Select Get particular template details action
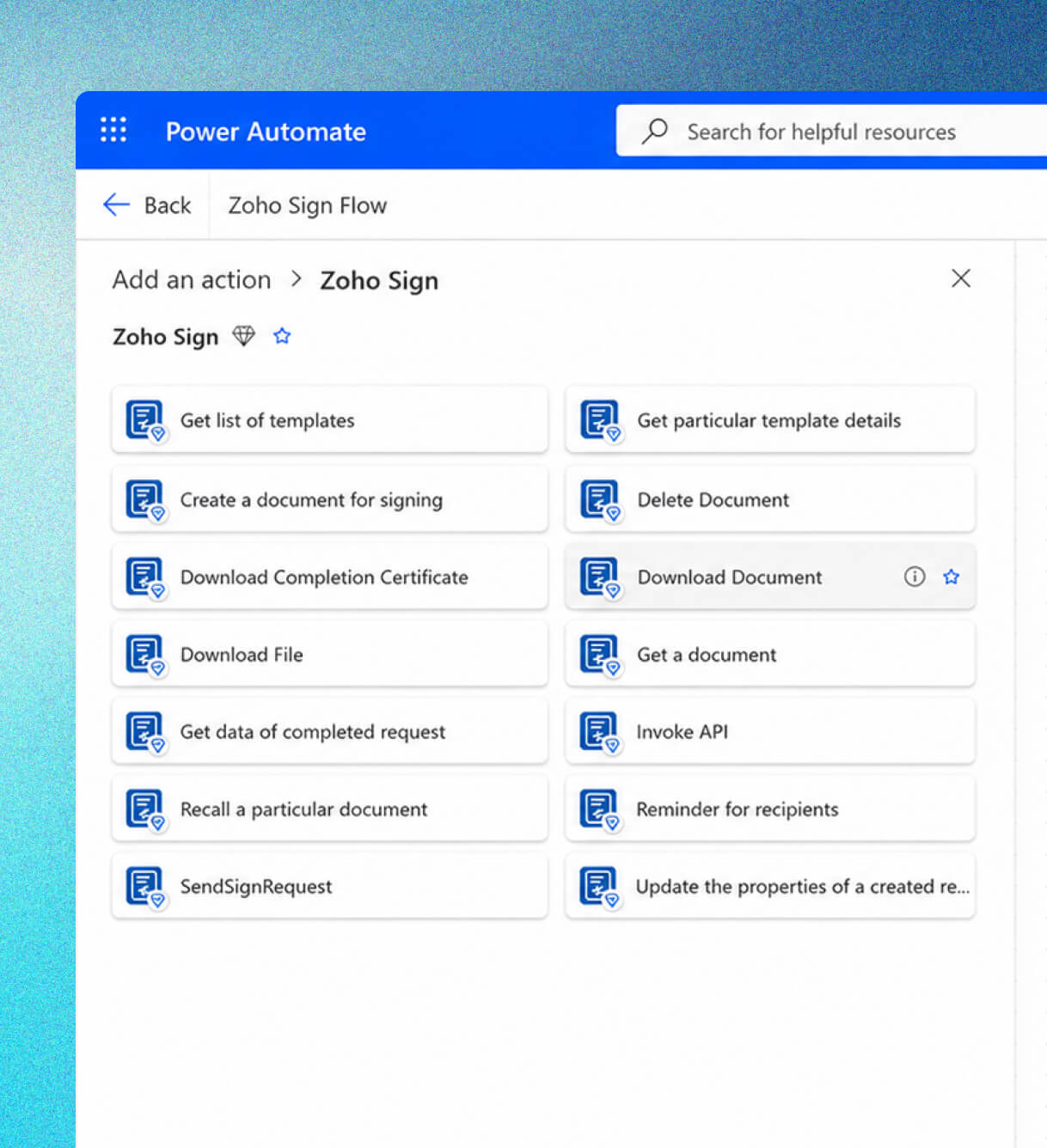 coord(770,420)
